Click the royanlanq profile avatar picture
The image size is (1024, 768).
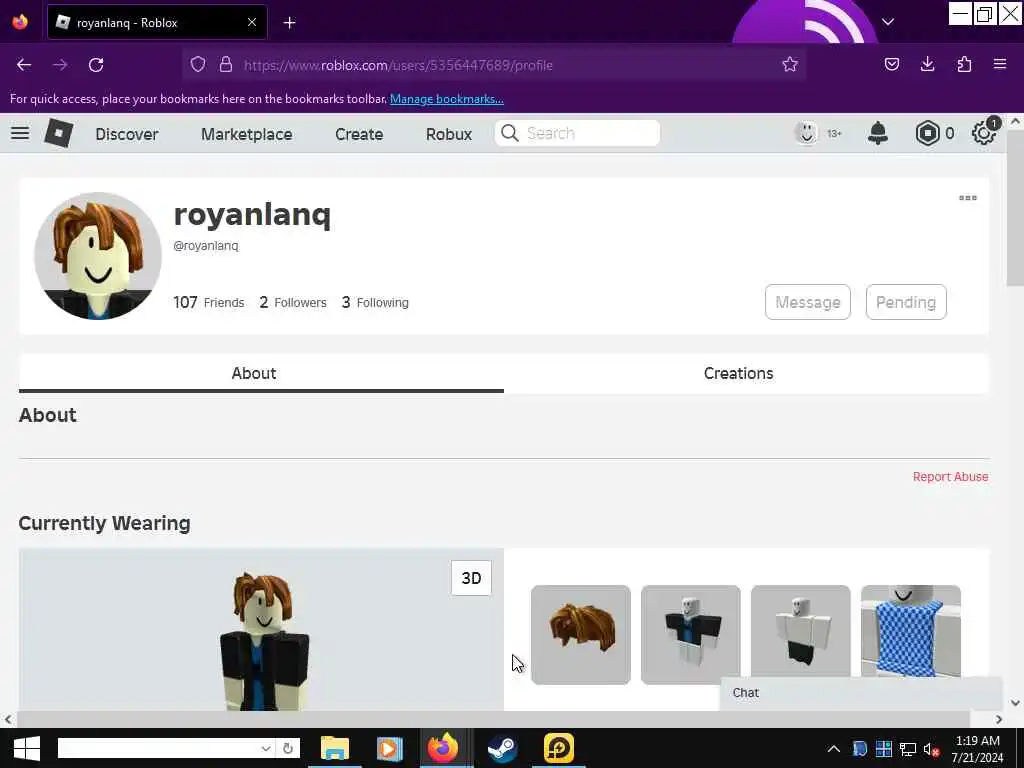pos(98,256)
